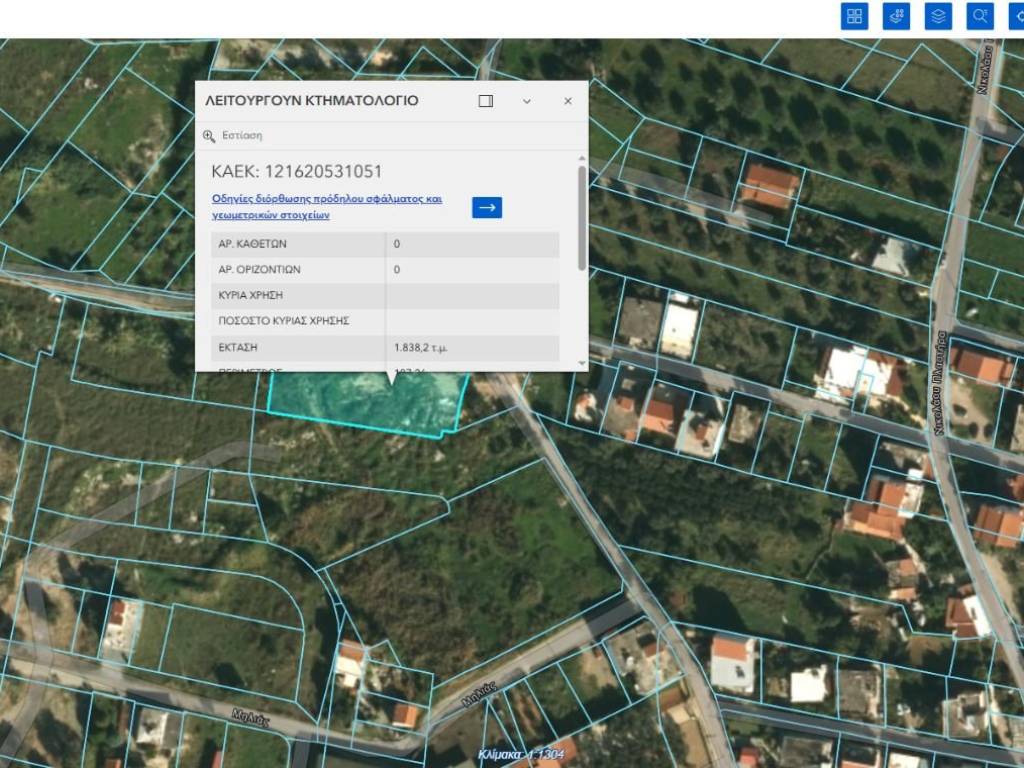Click the layers-with-grid toolbar icon
Image resolution: width=1024 pixels, height=768 pixels.
coord(896,16)
